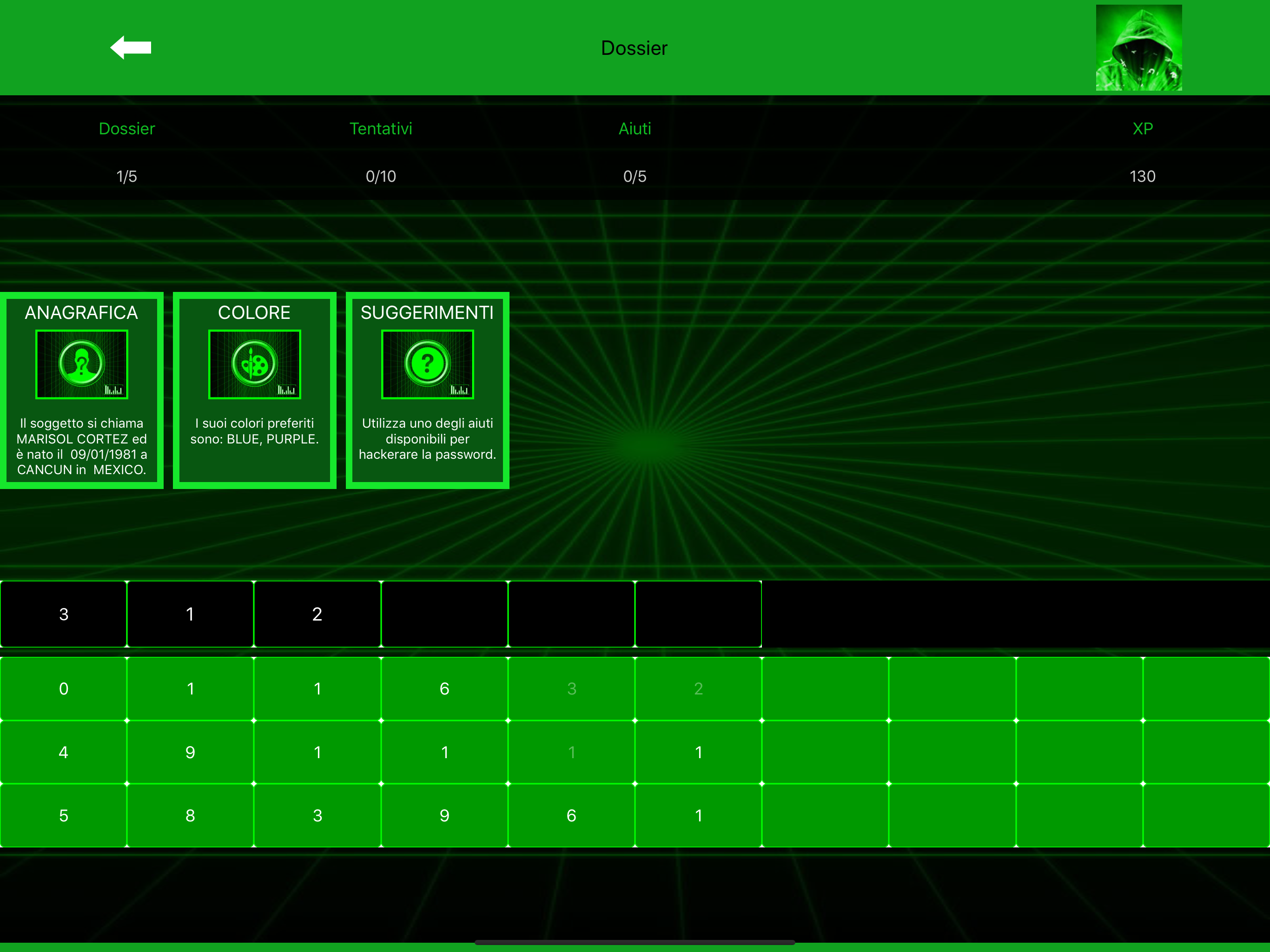Tap the password slot containing 1
Image resolution: width=1270 pixels, height=952 pixels.
tap(190, 614)
